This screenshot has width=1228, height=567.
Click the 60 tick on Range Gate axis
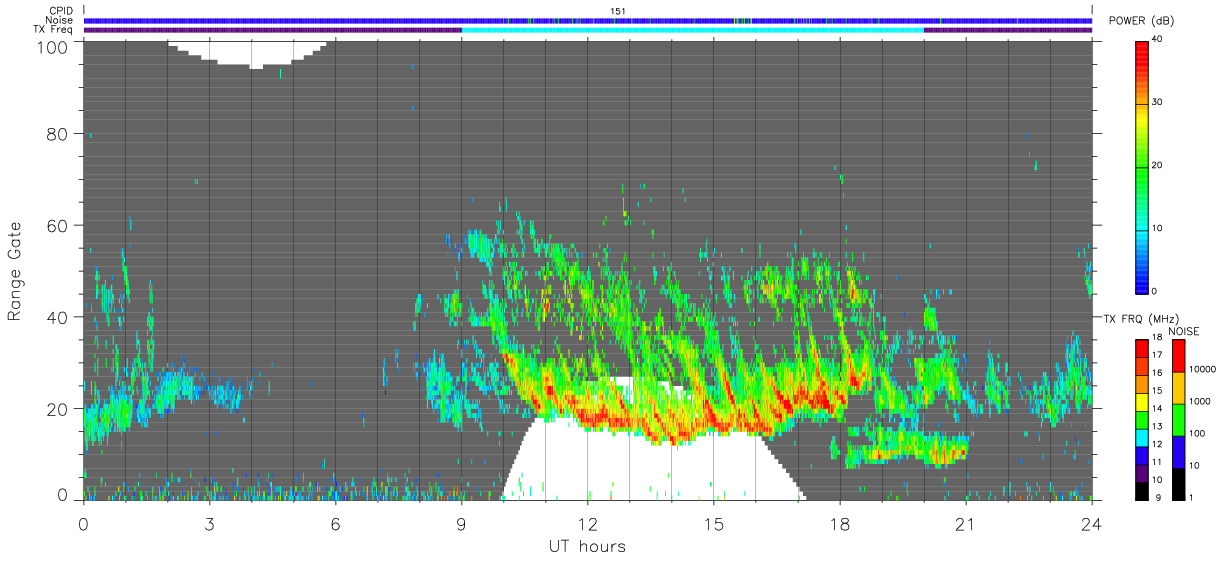pyautogui.click(x=58, y=225)
